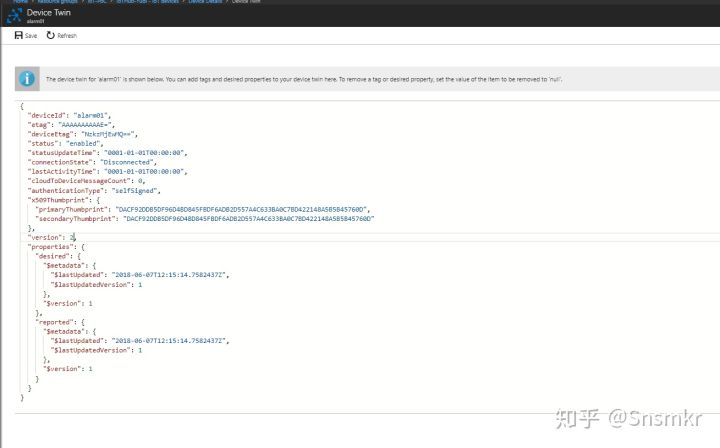Click the "primaryThumbprint" value line
720x448 pixels.
click(x=202, y=209)
